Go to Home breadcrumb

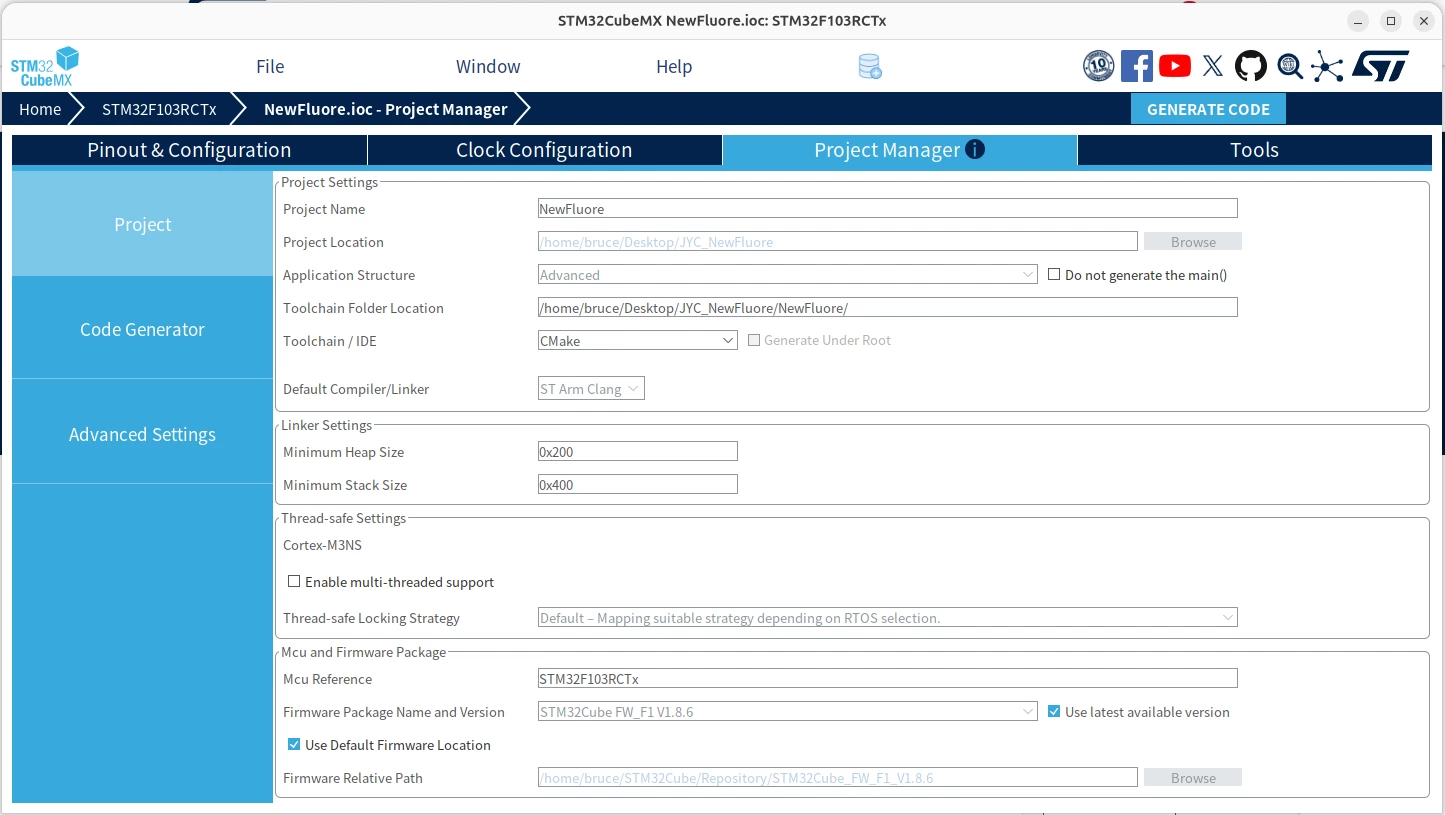point(40,109)
